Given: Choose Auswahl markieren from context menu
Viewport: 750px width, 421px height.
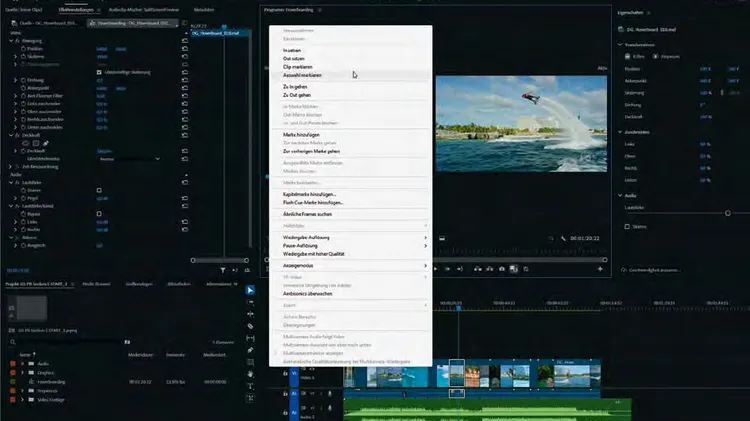Looking at the screenshot, I should click(x=300, y=74).
